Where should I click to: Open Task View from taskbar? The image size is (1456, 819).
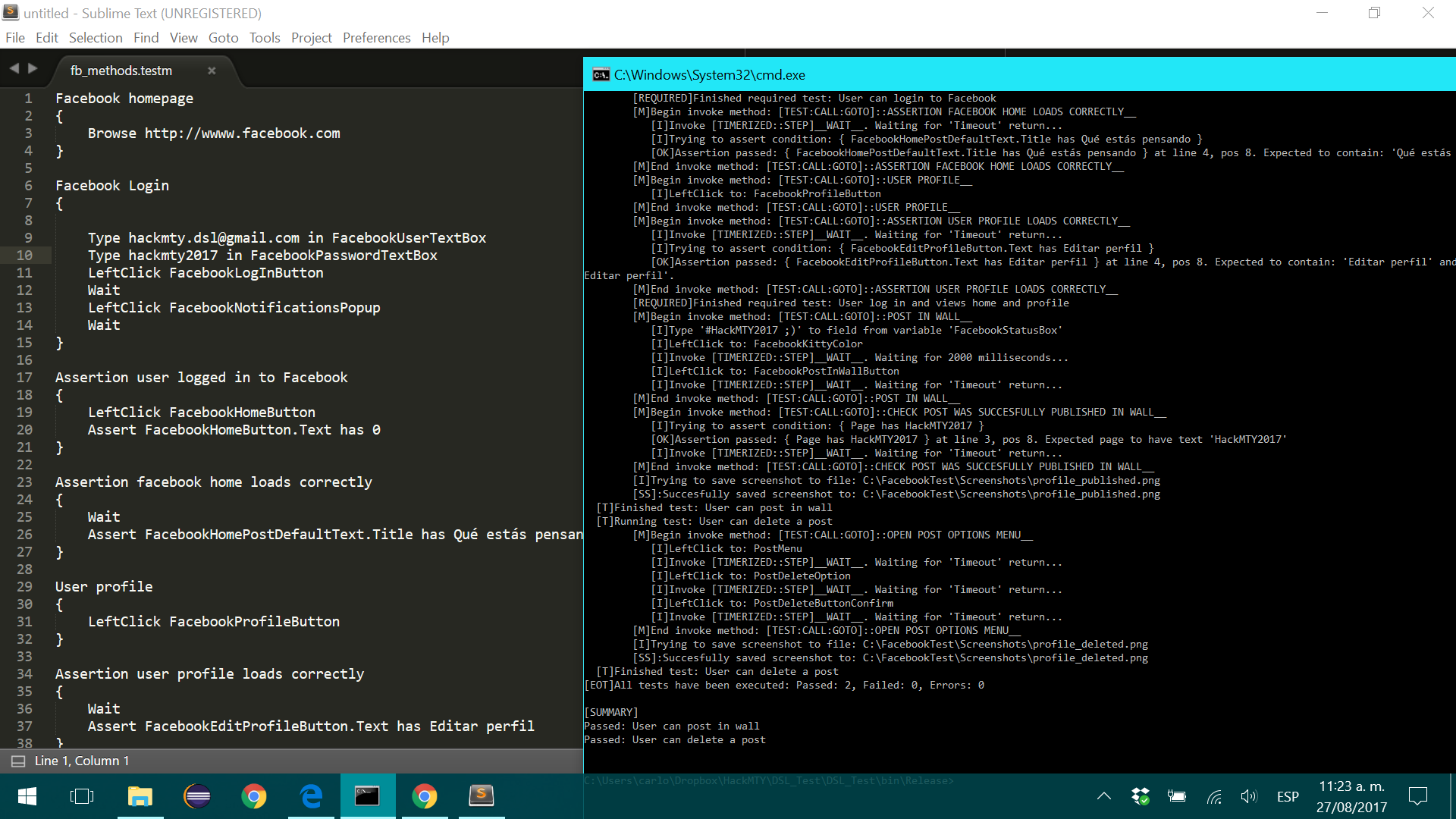tap(82, 796)
